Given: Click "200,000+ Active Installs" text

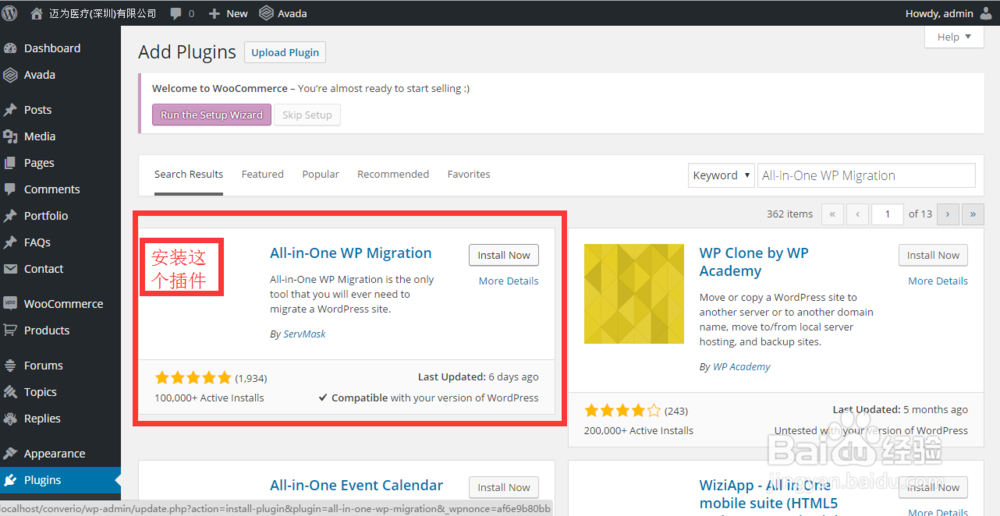Looking at the screenshot, I should click(638, 431).
